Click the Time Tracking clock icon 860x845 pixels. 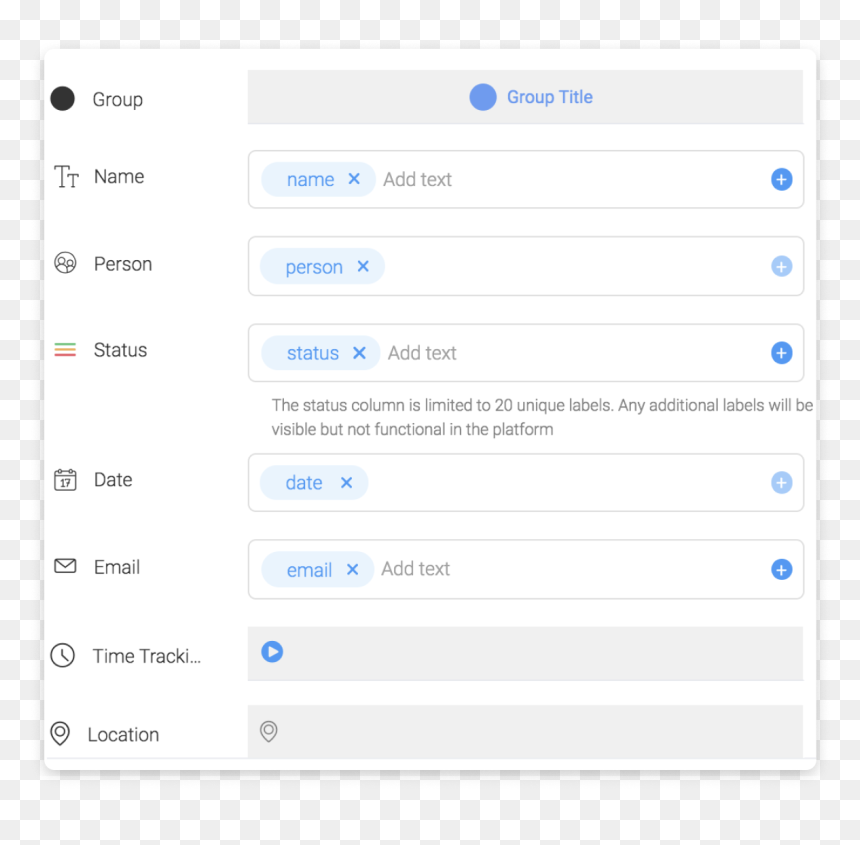[x=63, y=655]
